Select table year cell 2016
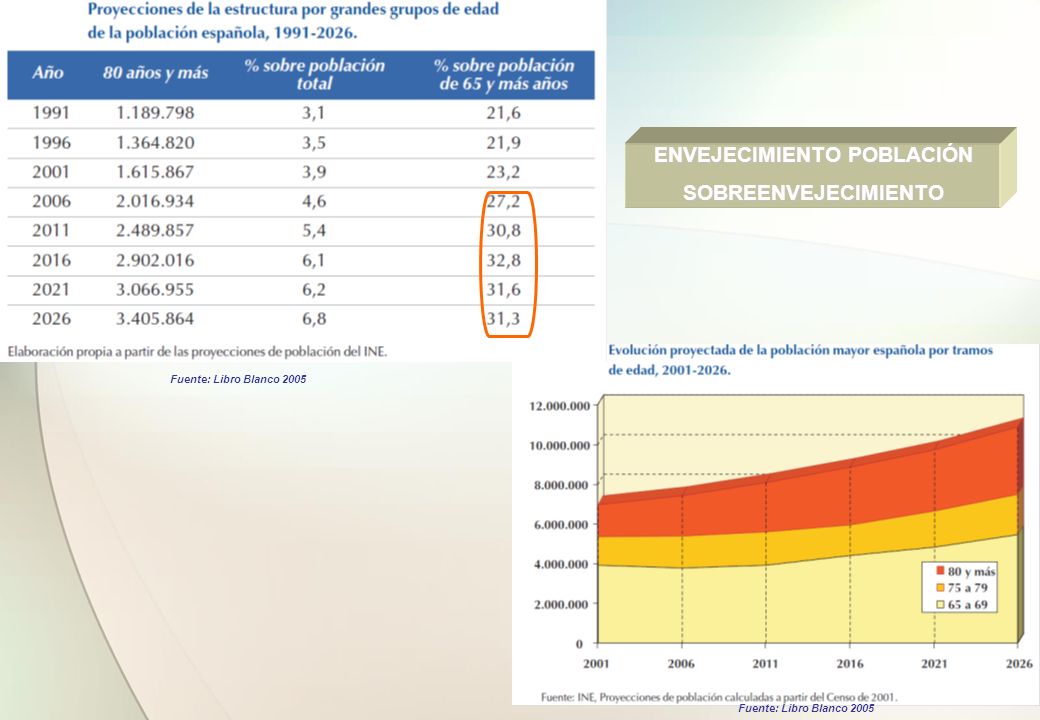Image resolution: width=1040 pixels, height=720 pixels. pyautogui.click(x=51, y=260)
